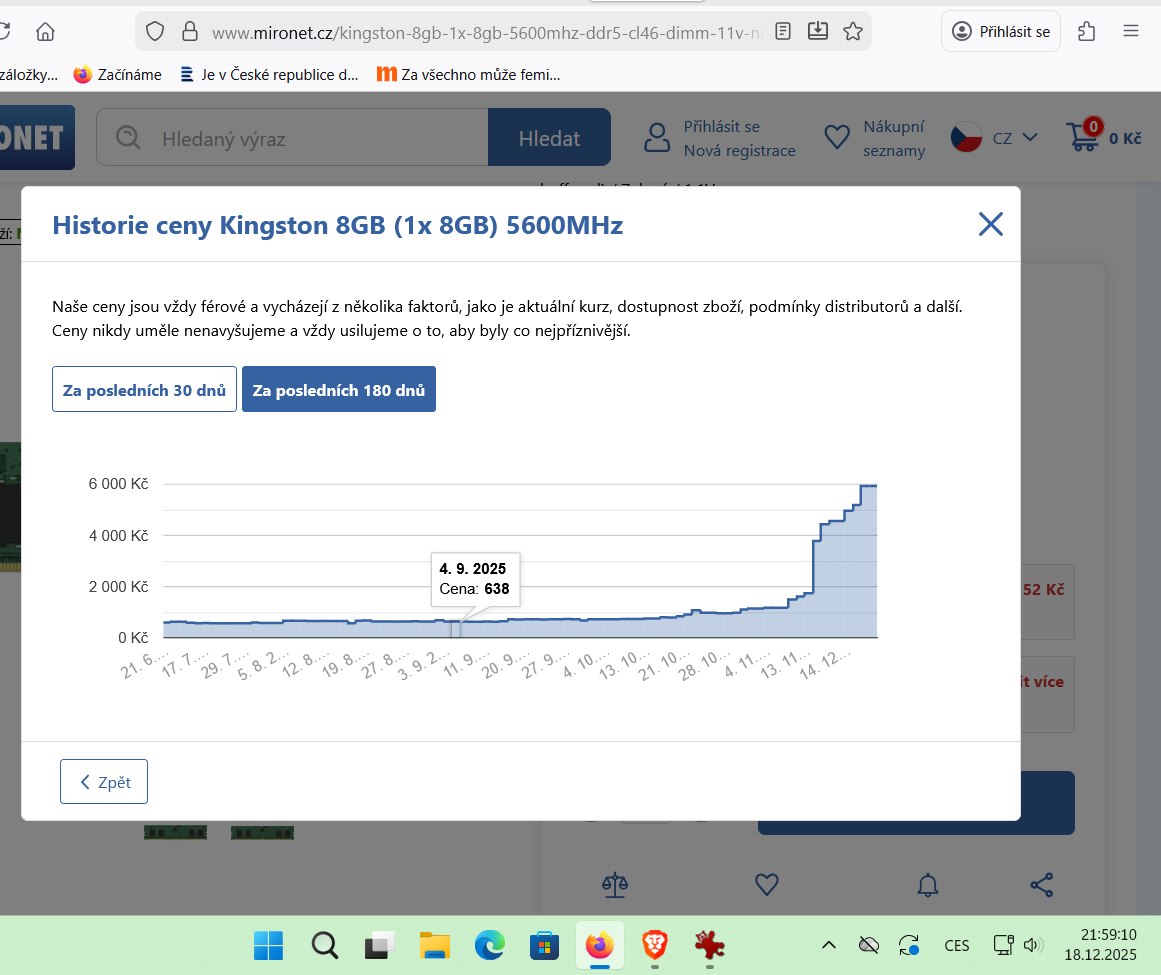1161x975 pixels.
Task: Show hidden system tray icons
Action: (x=829, y=945)
